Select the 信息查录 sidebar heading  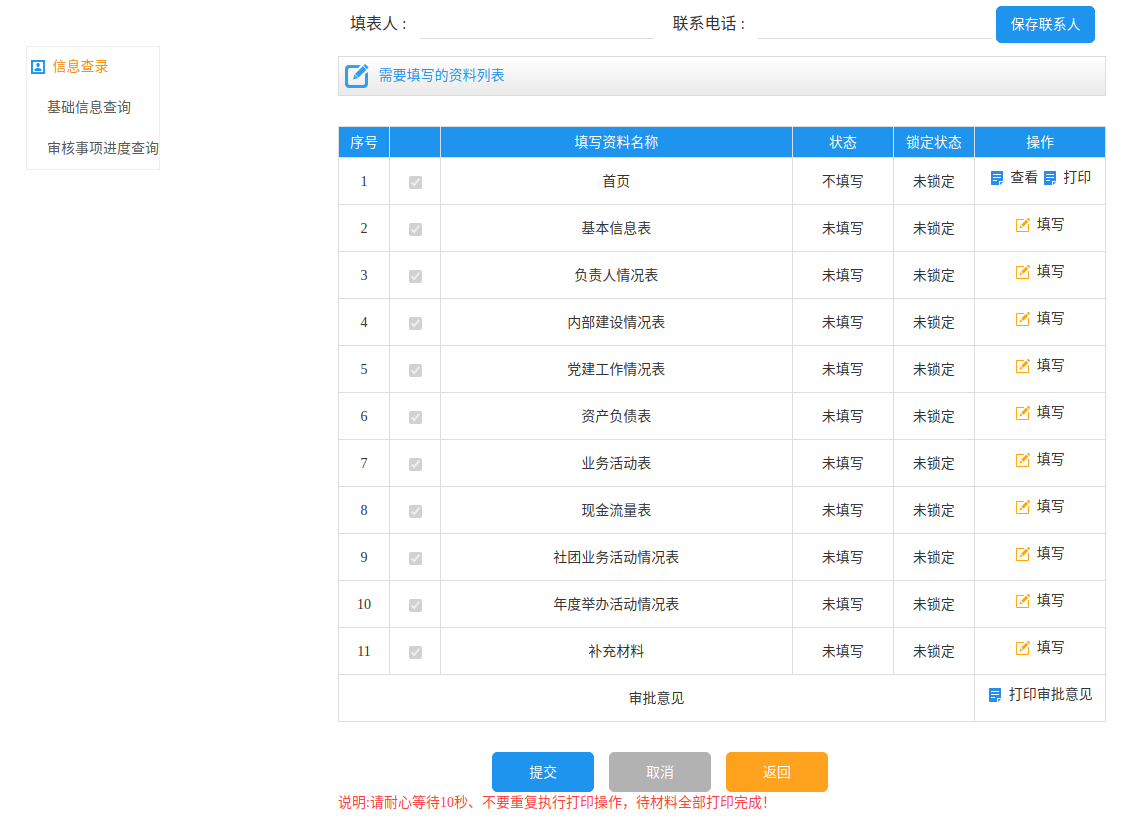coord(80,67)
